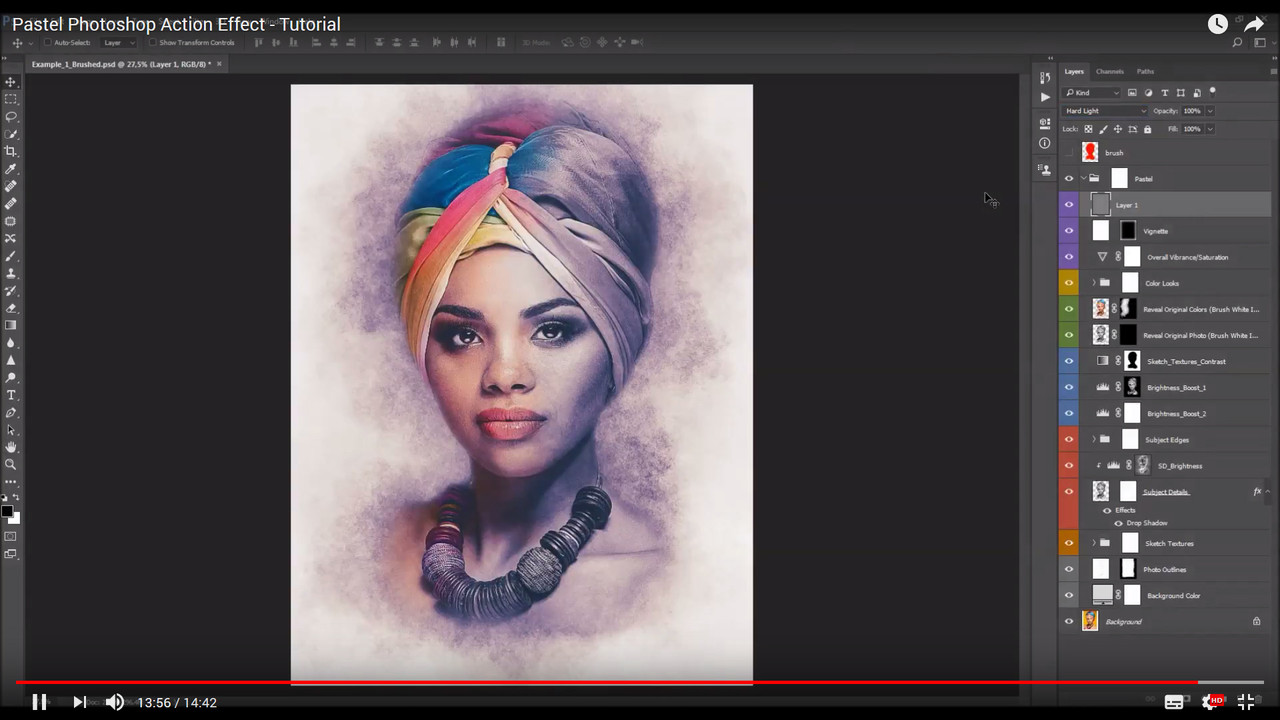Select the Layers tab
Screen dimensions: 1280x720
coord(1074,71)
